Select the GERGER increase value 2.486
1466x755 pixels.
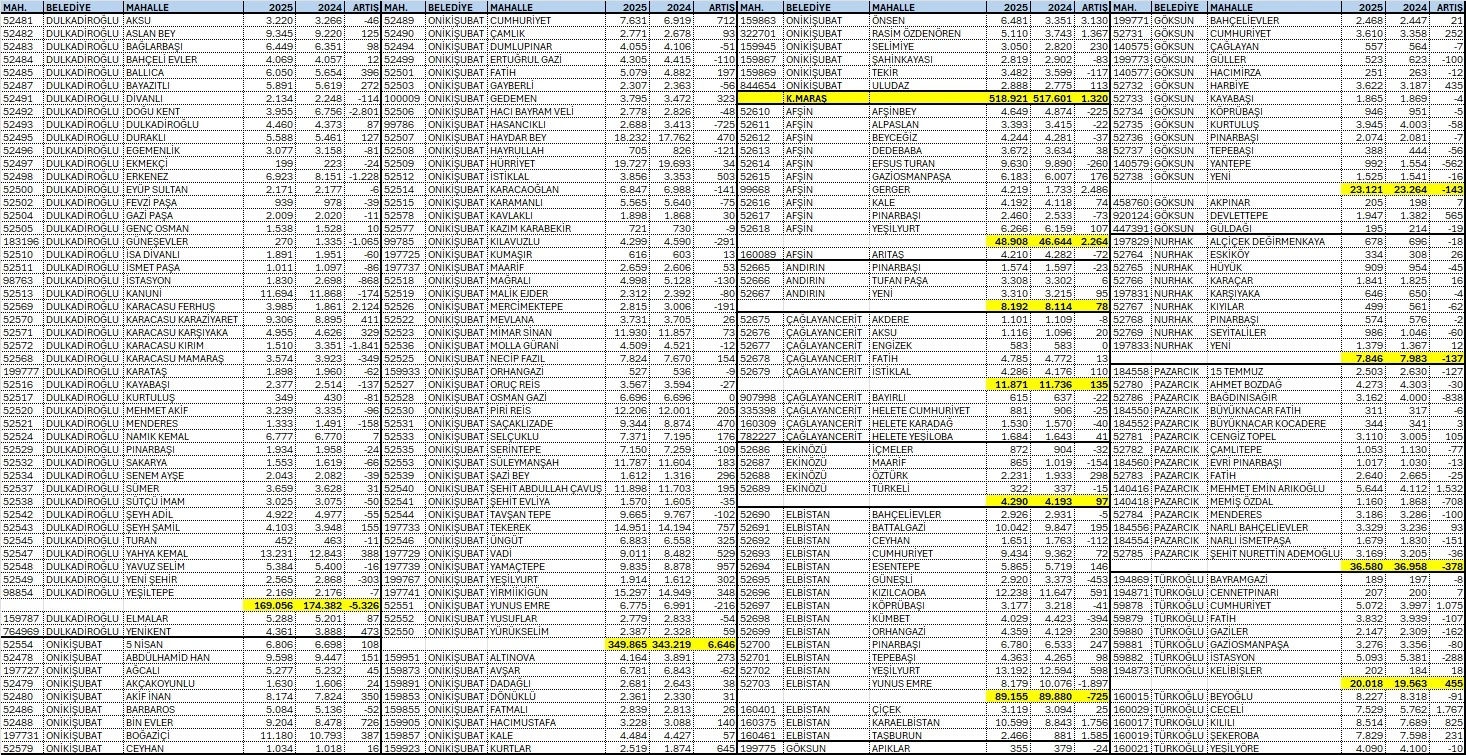1094,189
